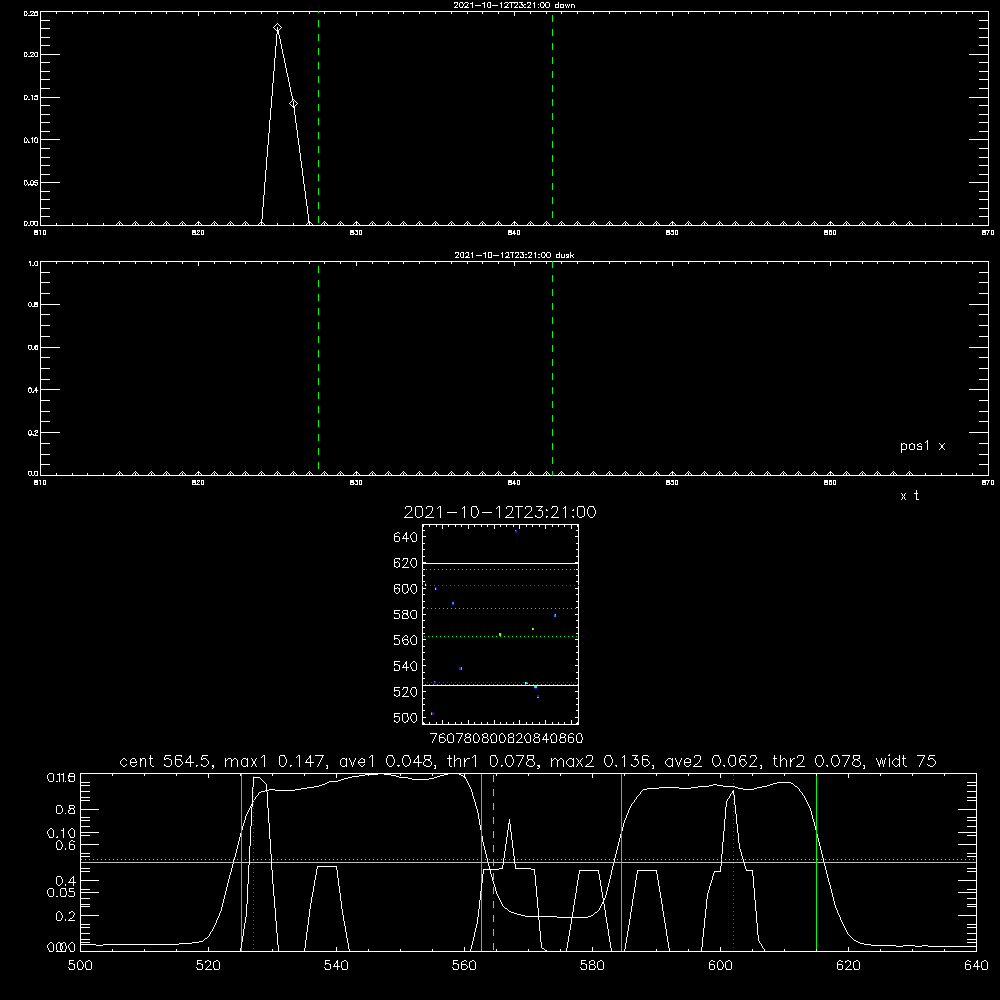
Task: Click the dusk plot title 2021-10-12T23:21:00 dusk
Action: (x=514, y=255)
